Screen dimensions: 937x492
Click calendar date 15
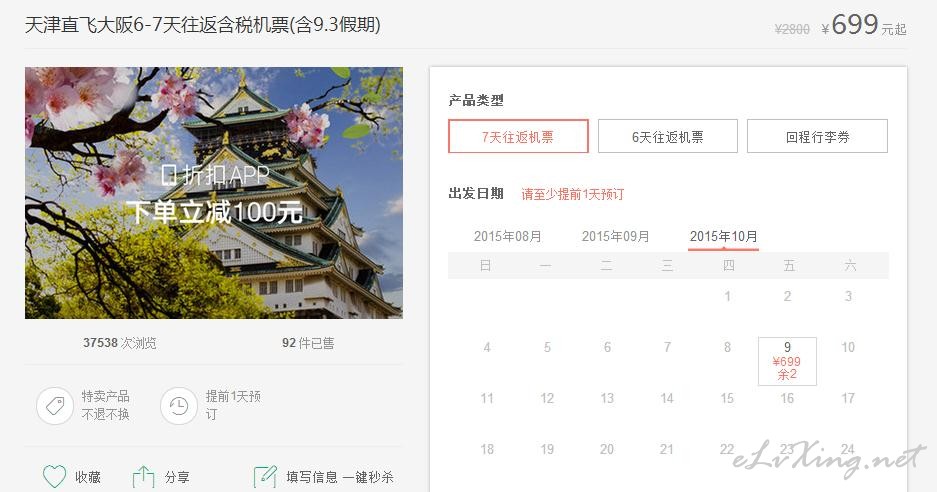727,398
